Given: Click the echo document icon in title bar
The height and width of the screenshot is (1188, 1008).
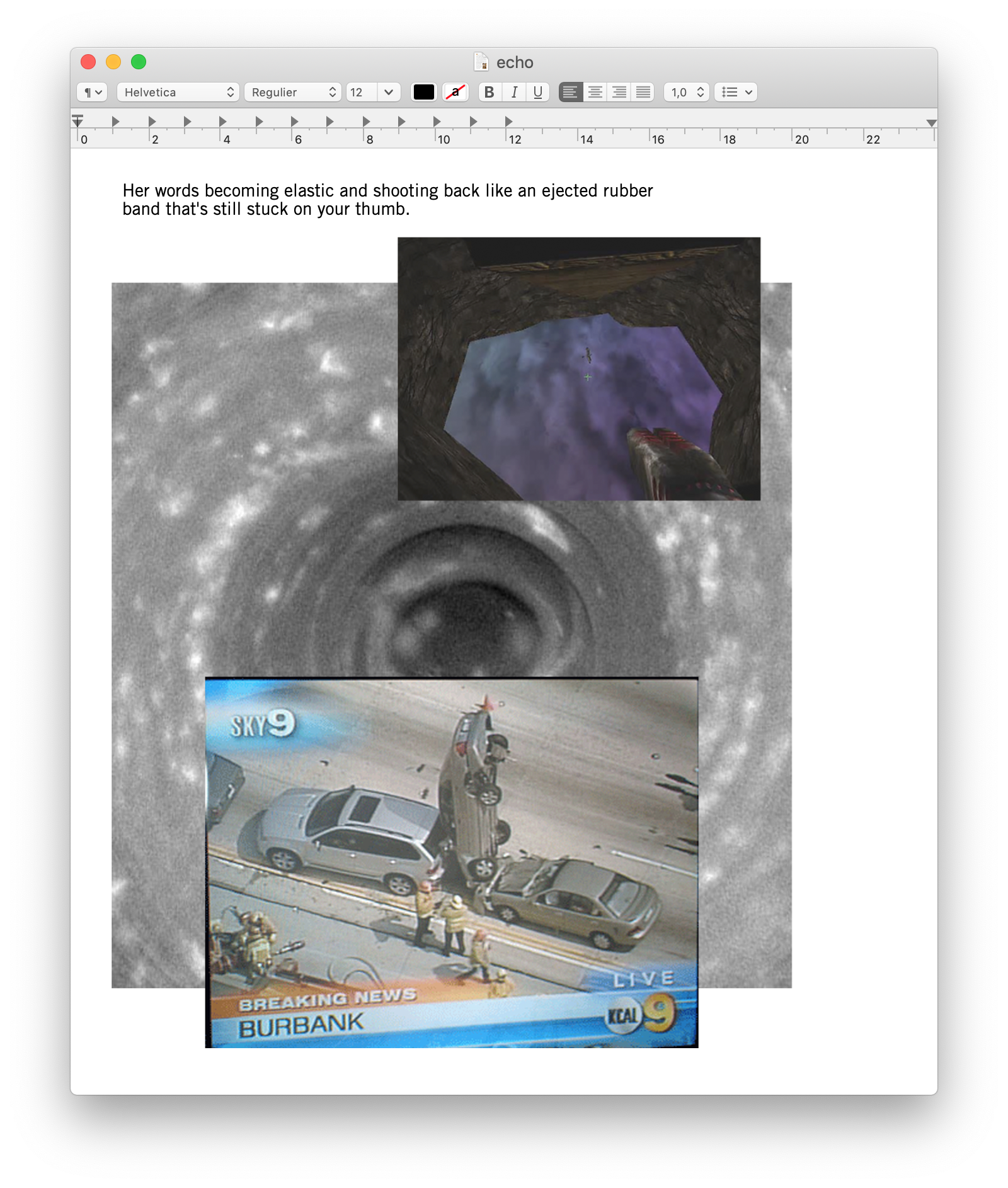Looking at the screenshot, I should 481,62.
